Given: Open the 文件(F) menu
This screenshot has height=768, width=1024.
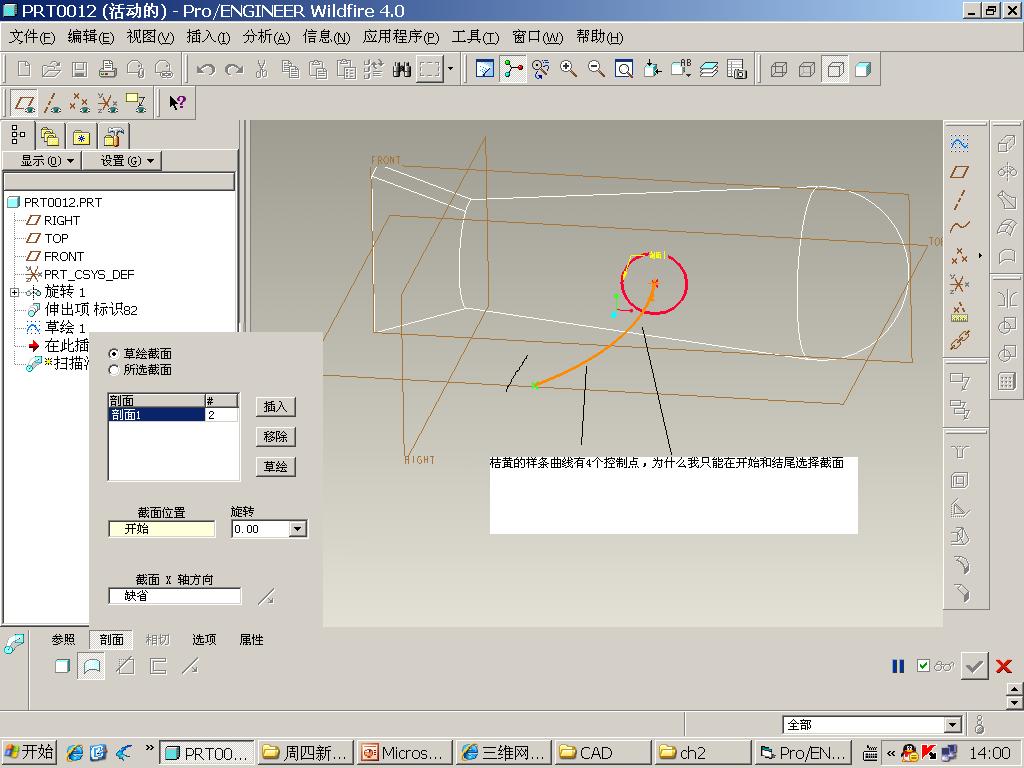Looking at the screenshot, I should pos(31,37).
